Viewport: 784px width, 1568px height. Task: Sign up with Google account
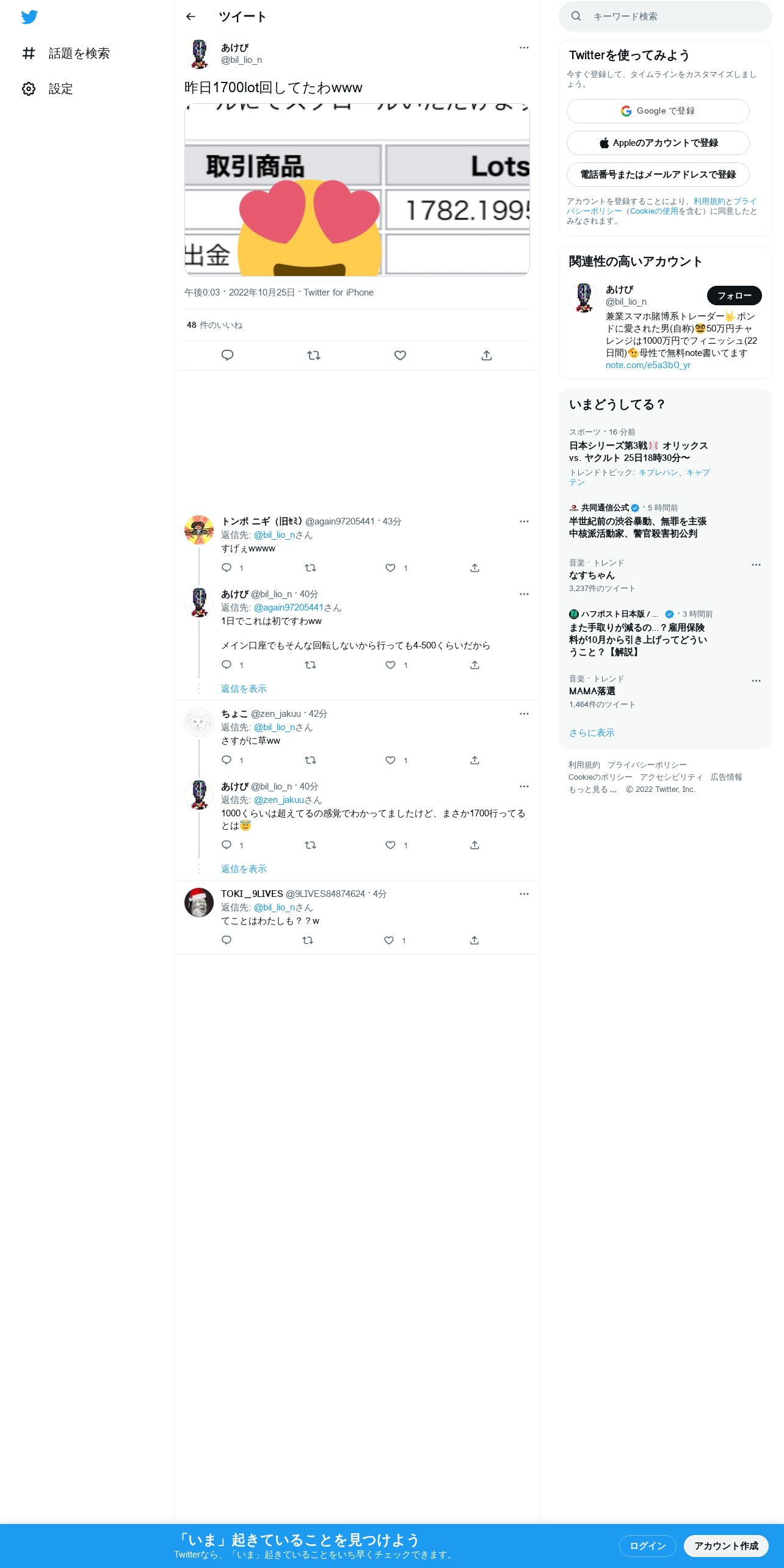[658, 111]
